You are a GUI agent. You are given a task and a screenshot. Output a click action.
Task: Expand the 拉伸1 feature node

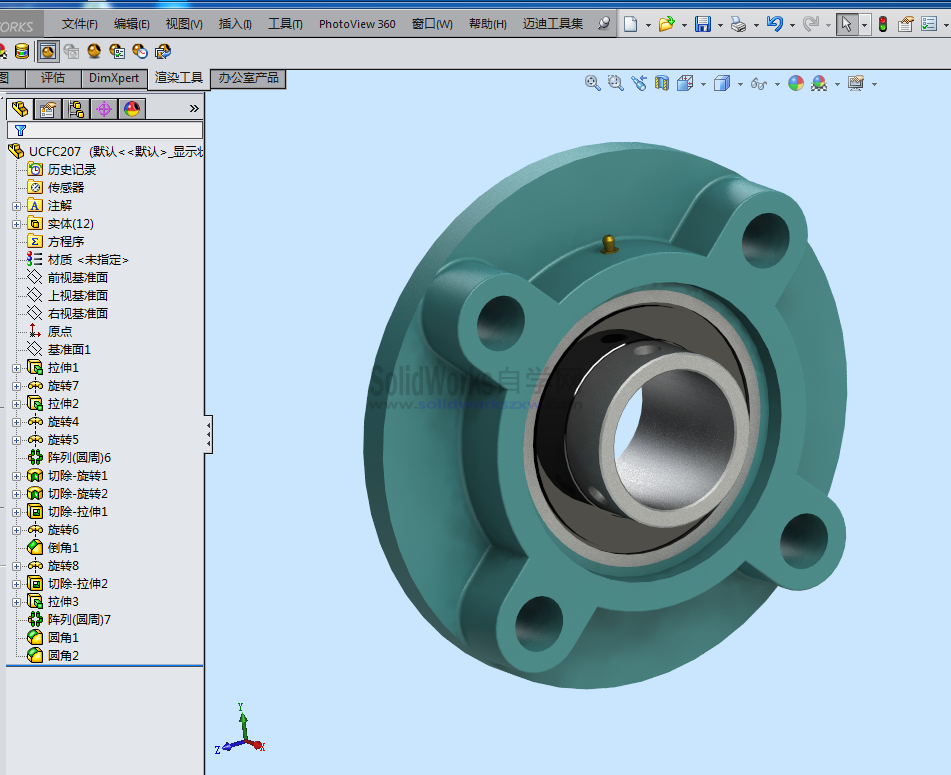16,368
